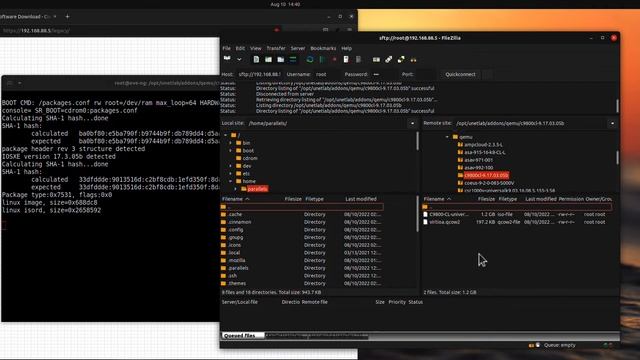Sort remote files by Permission column
Image resolution: width=640 pixels, height=360 pixels.
[571, 199]
